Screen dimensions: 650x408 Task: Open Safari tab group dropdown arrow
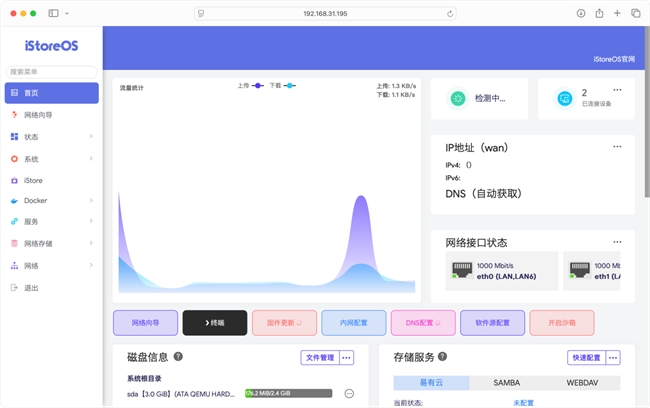click(x=67, y=13)
